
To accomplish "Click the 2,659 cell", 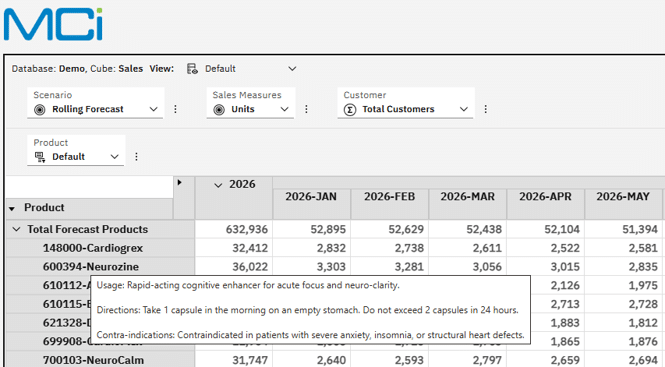I will pyautogui.click(x=546, y=360).
